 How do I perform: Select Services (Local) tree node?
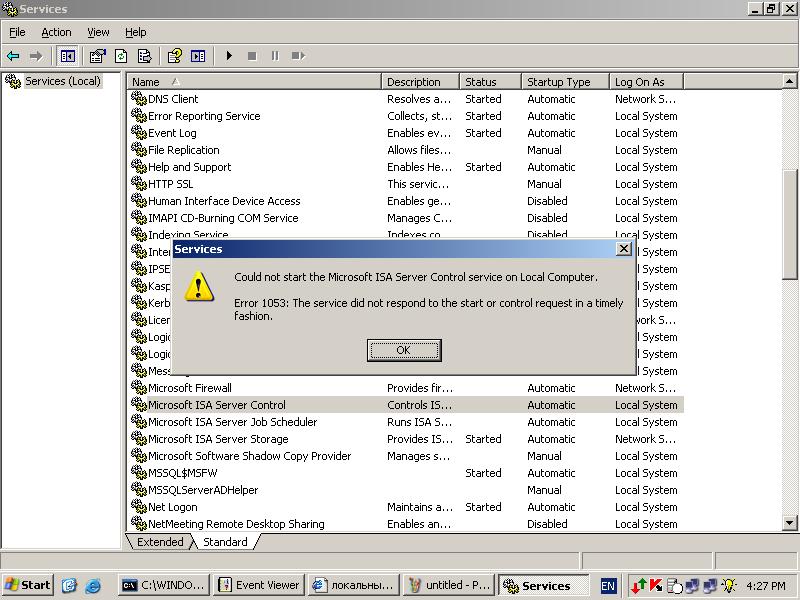click(x=63, y=81)
